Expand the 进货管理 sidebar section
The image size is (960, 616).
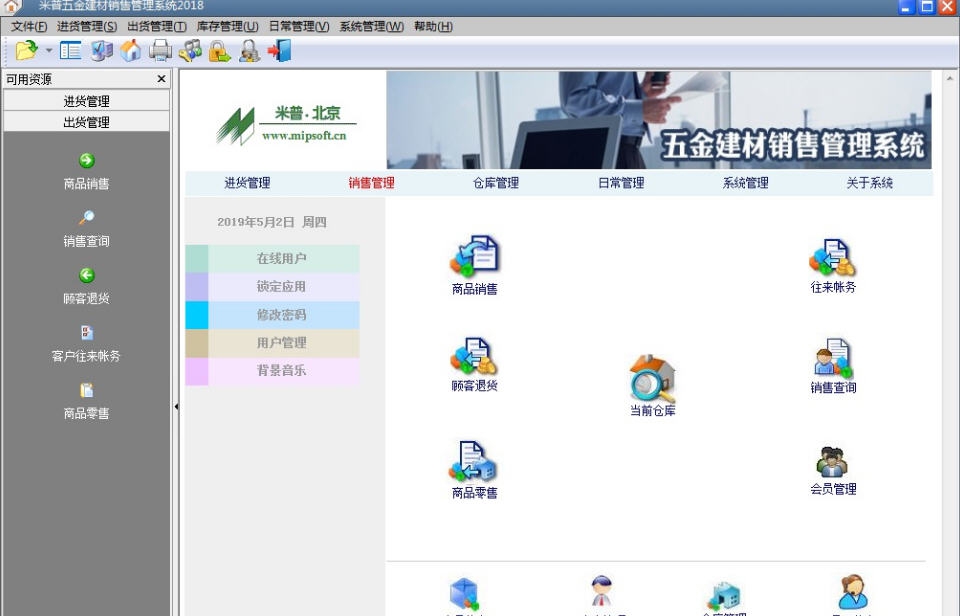click(x=86, y=100)
